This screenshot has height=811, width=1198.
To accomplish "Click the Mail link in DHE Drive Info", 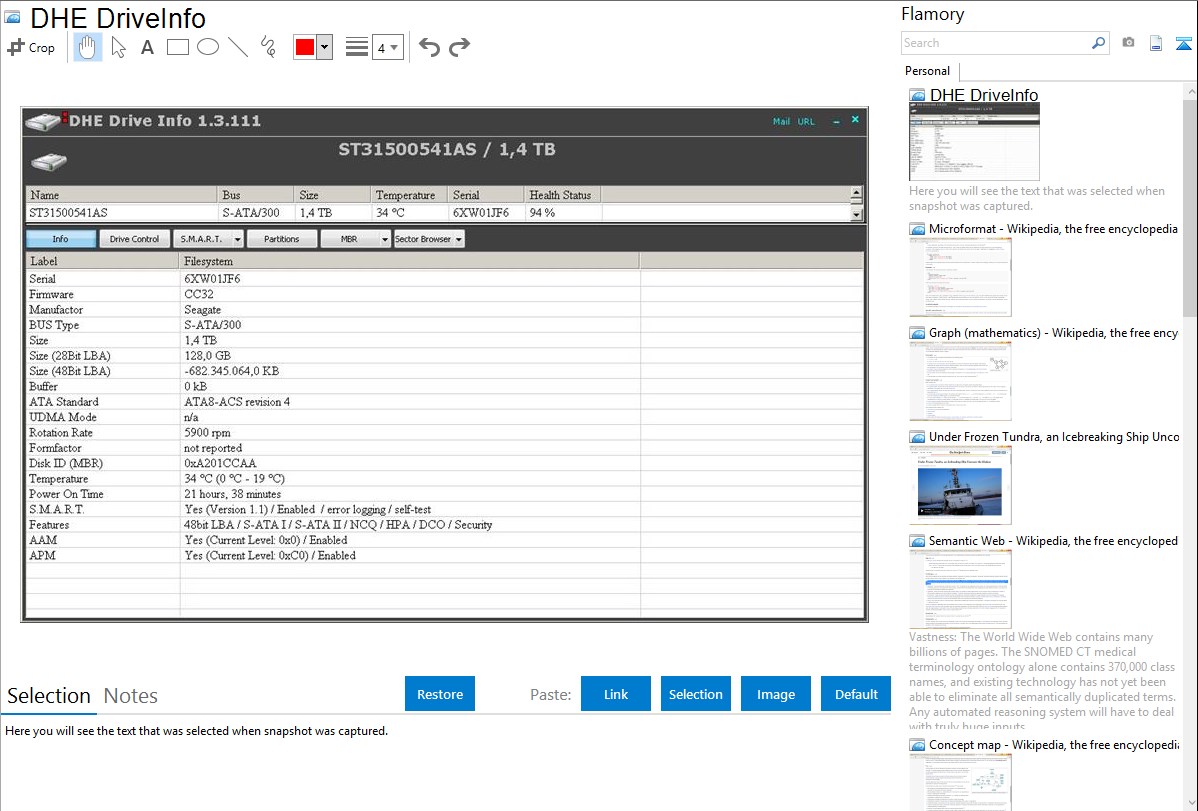I will [x=781, y=122].
